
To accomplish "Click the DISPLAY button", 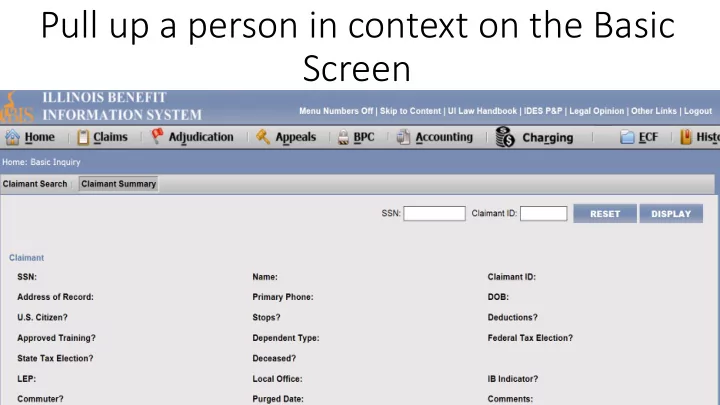I will (671, 214).
